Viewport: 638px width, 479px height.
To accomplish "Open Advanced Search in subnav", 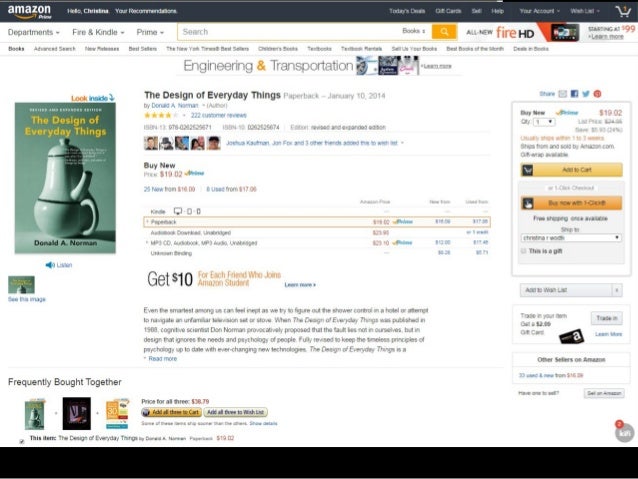I will (55, 49).
